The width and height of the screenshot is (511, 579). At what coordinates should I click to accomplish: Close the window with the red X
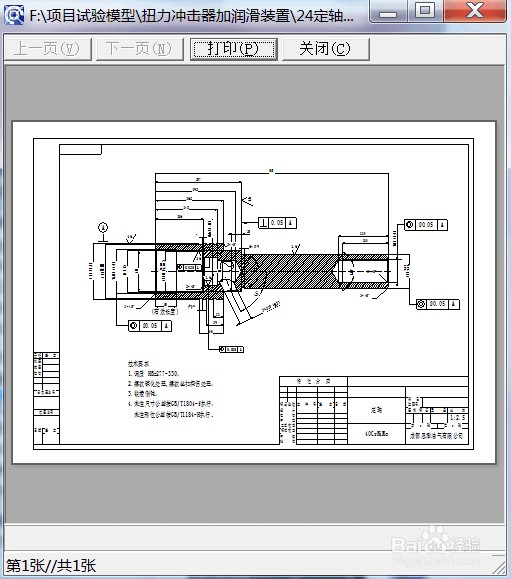click(x=475, y=11)
